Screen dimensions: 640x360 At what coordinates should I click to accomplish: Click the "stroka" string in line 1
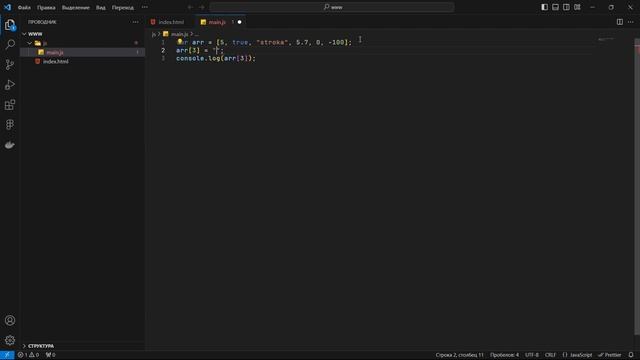click(x=272, y=42)
